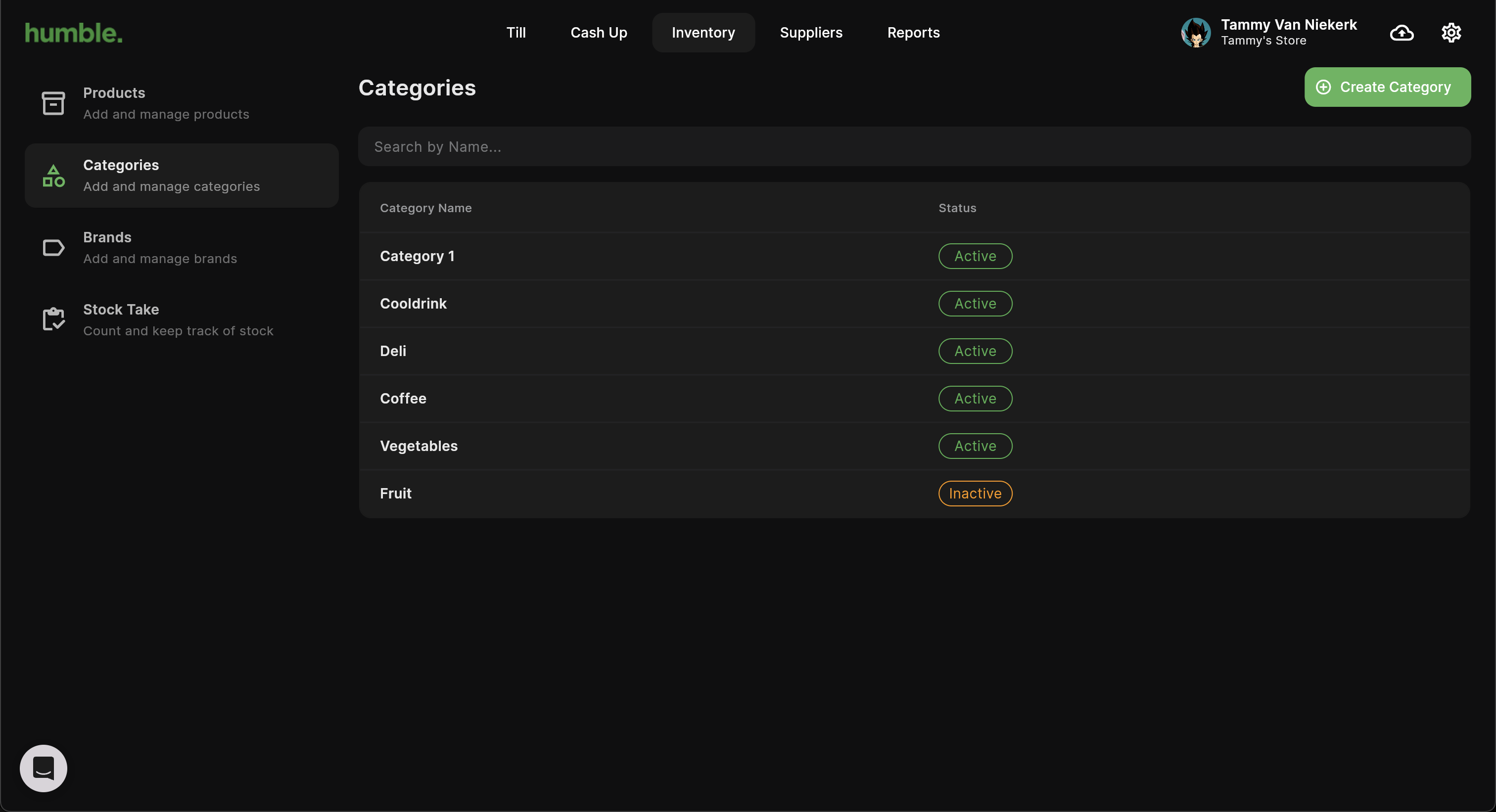The image size is (1496, 812).
Task: Focus the Search by Name field
Action: click(x=914, y=147)
